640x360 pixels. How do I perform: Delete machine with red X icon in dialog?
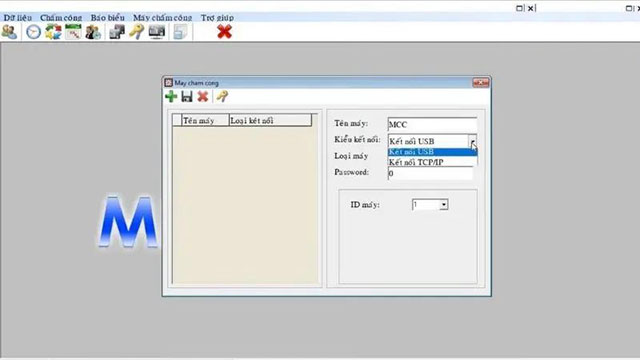(202, 96)
